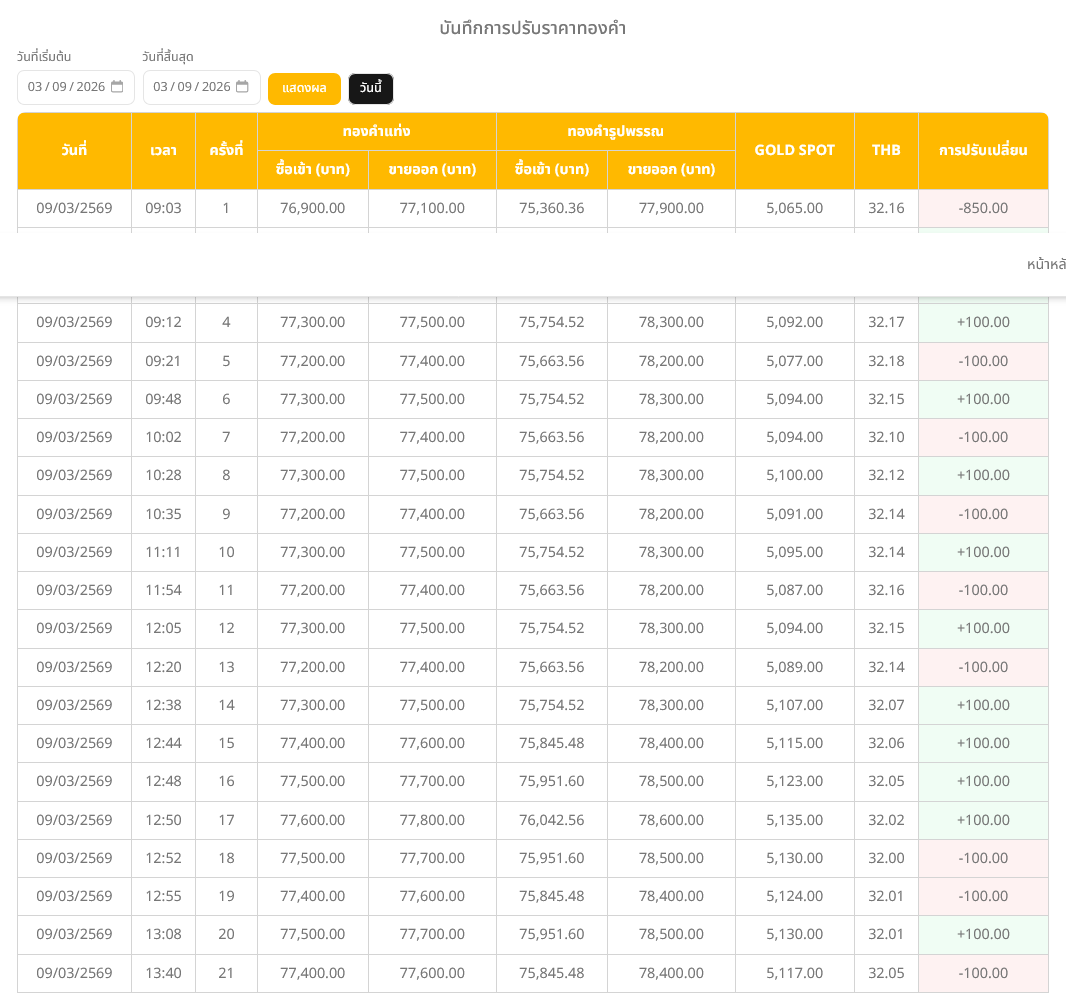Image resolution: width=1066 pixels, height=1001 pixels.
Task: Click the end date input field
Action: 191,87
